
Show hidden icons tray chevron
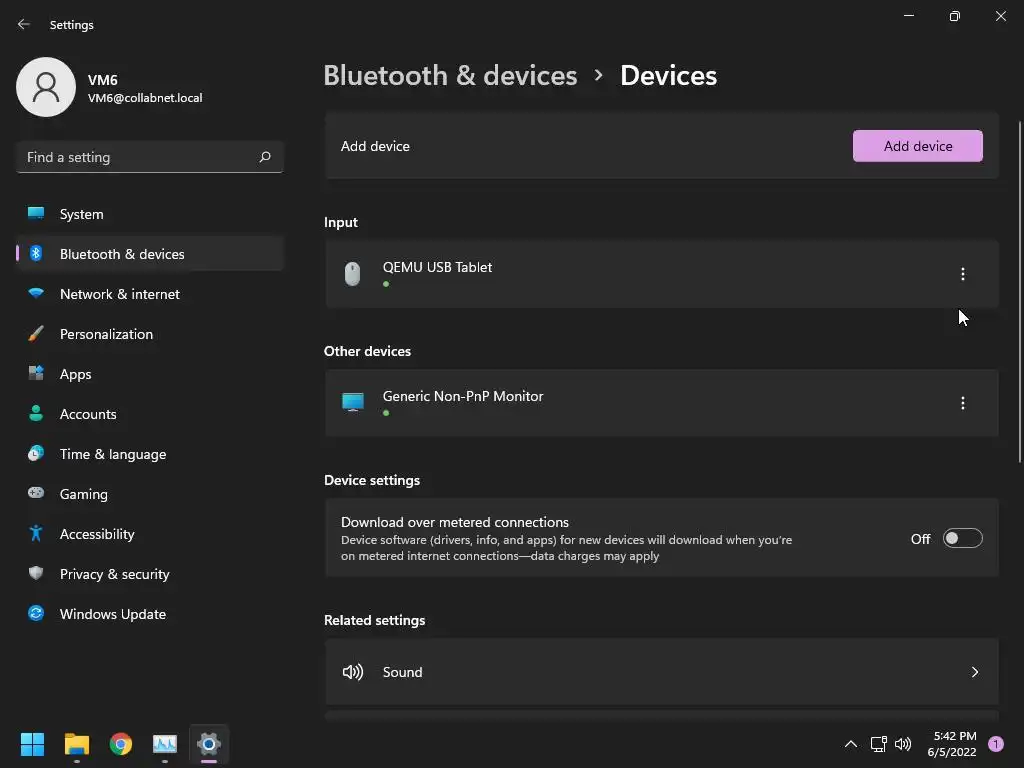click(x=851, y=744)
